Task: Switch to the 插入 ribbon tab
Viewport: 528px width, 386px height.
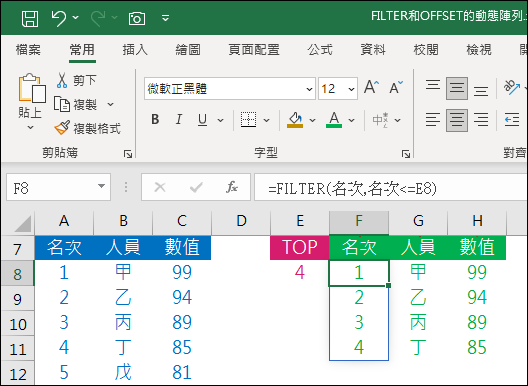Action: (x=135, y=50)
